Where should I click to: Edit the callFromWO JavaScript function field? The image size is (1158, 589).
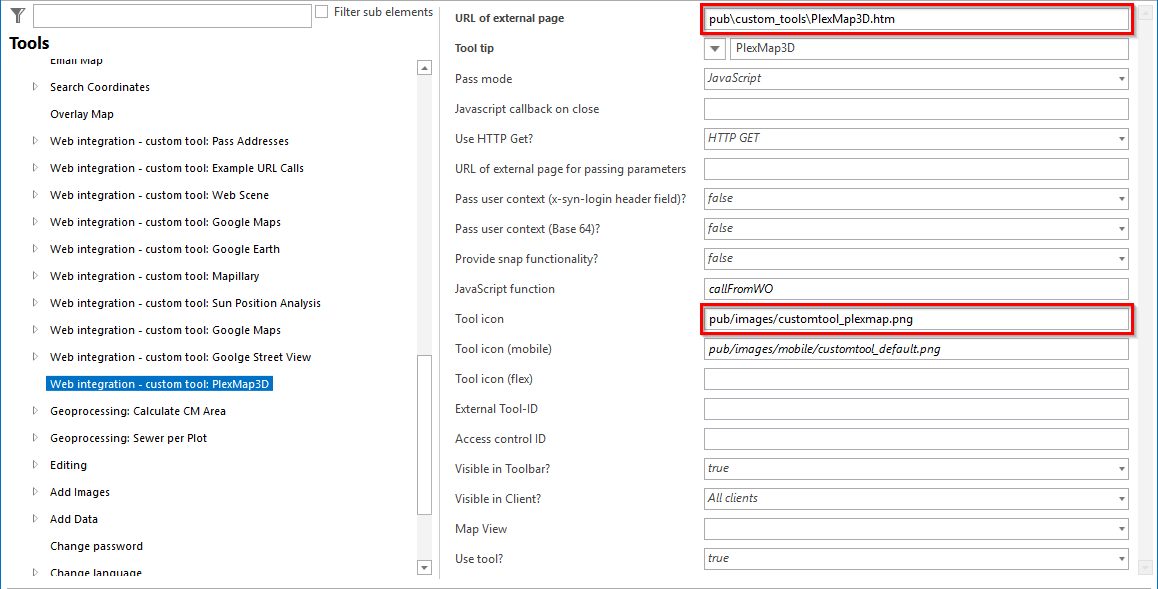point(915,288)
